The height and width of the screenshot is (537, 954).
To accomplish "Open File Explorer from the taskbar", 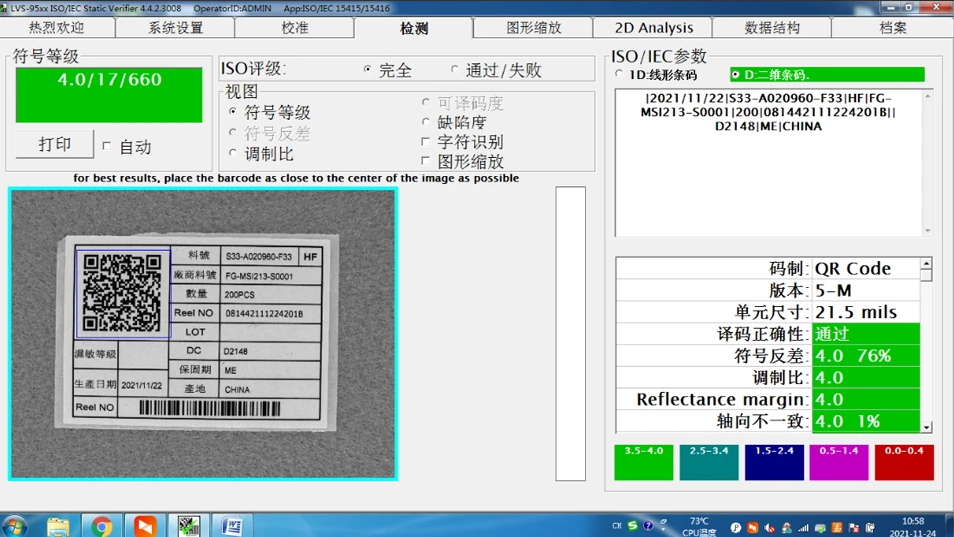I will click(x=59, y=526).
